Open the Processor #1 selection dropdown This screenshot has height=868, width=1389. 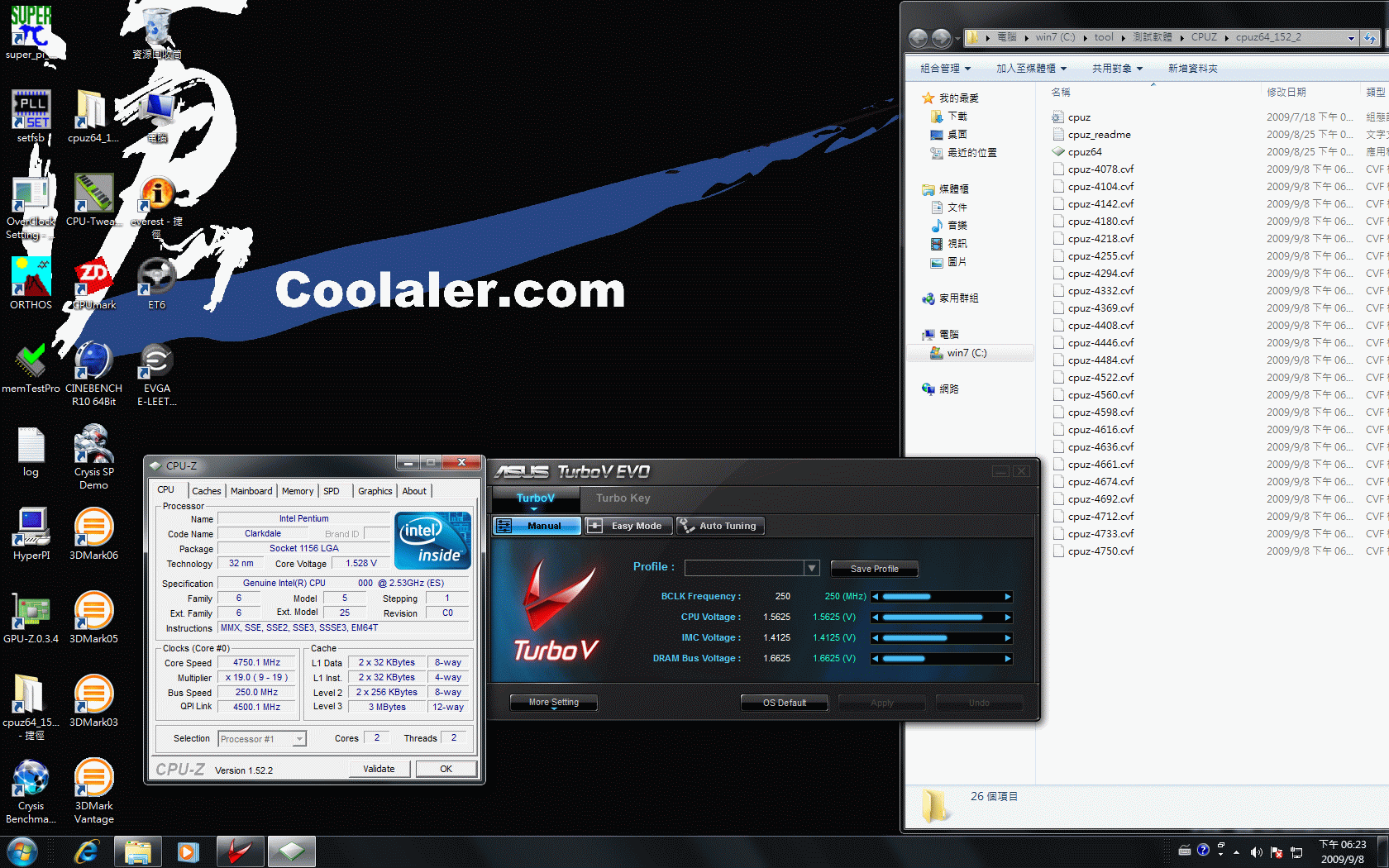point(262,739)
